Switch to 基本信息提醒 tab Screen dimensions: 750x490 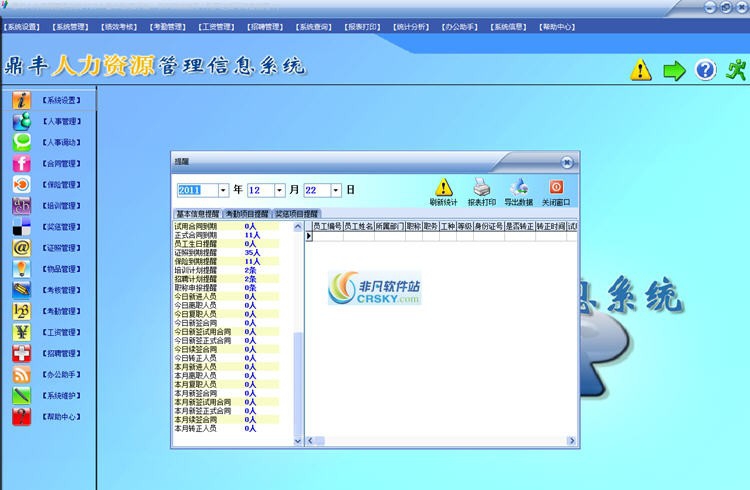[x=198, y=214]
